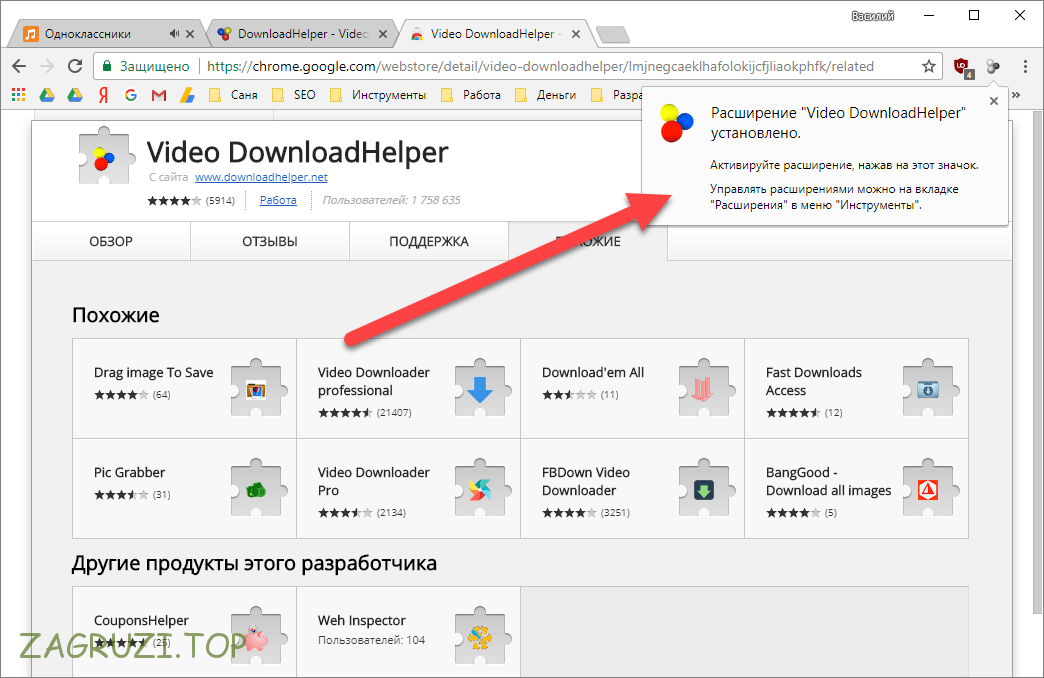Open the Drag image To Save title
Image resolution: width=1044 pixels, height=678 pixels.
pyautogui.click(x=153, y=373)
